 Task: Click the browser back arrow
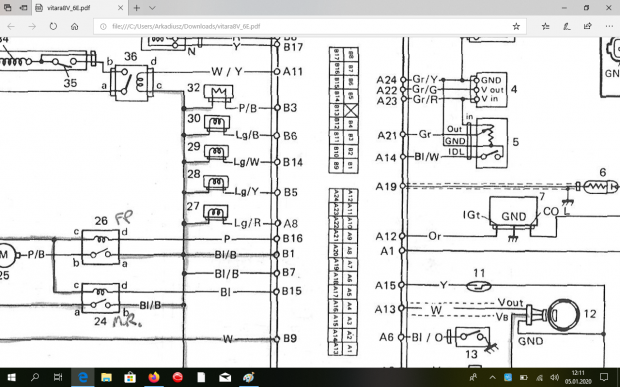click(x=11, y=26)
